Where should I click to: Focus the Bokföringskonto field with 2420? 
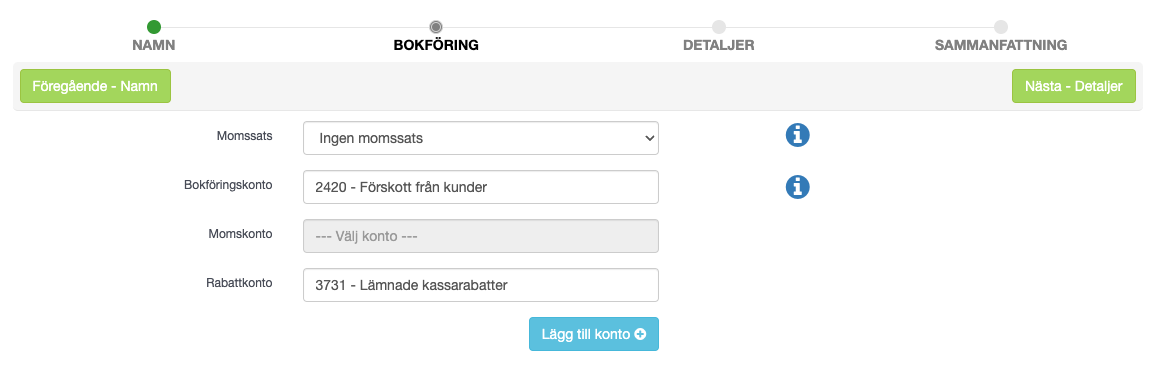481,188
